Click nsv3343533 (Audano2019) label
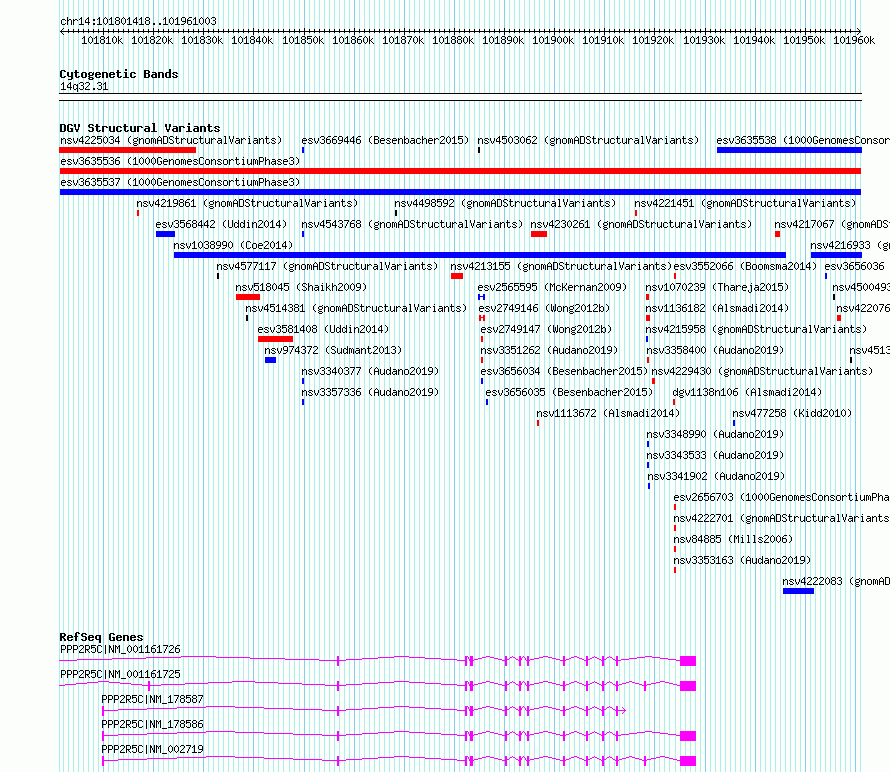 (715, 455)
